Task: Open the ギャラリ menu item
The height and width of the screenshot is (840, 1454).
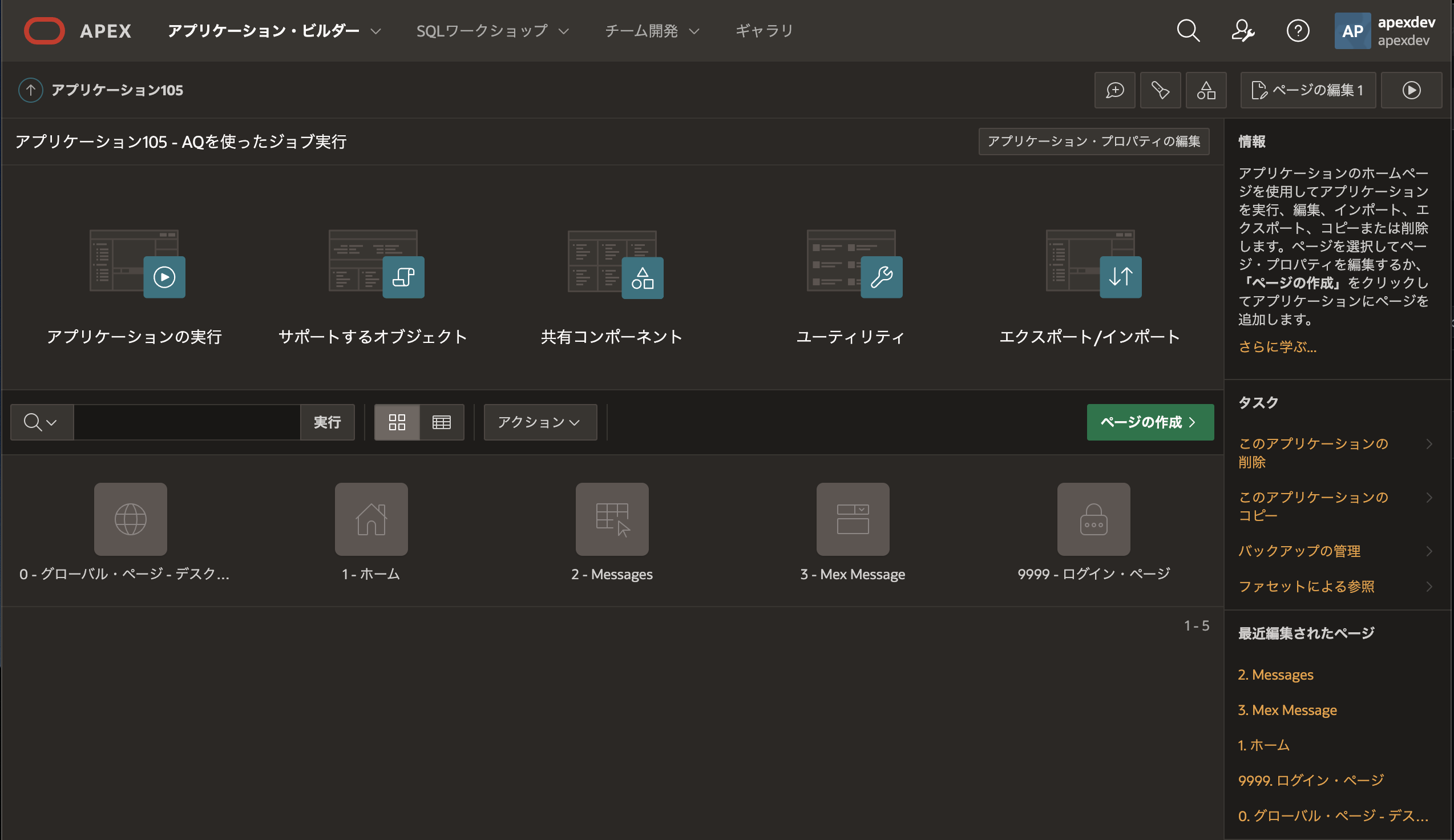Action: [x=764, y=31]
